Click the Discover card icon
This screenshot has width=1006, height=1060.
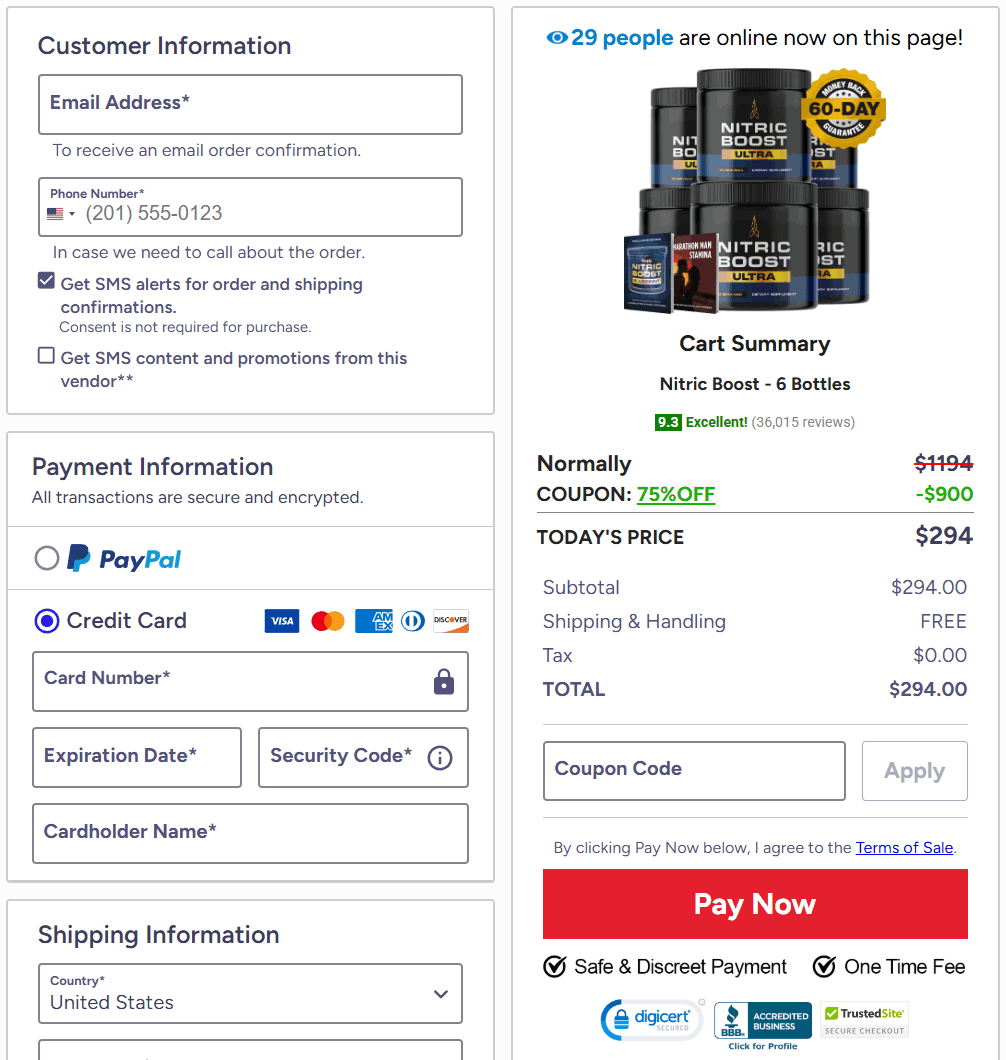click(x=451, y=621)
